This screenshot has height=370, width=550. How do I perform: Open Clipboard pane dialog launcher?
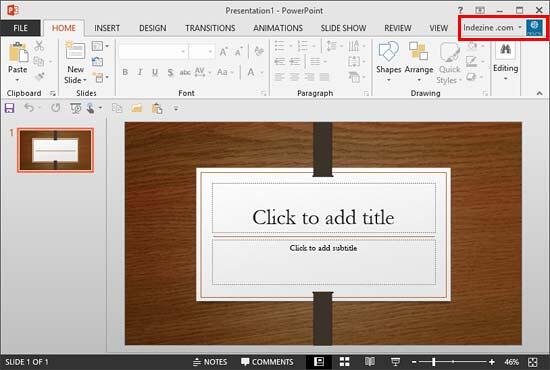[53, 93]
